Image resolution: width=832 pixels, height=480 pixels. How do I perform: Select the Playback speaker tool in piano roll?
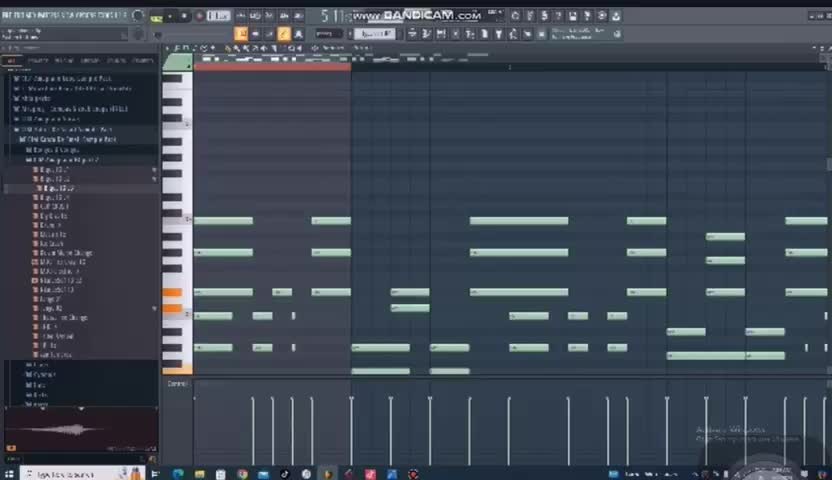(x=299, y=48)
